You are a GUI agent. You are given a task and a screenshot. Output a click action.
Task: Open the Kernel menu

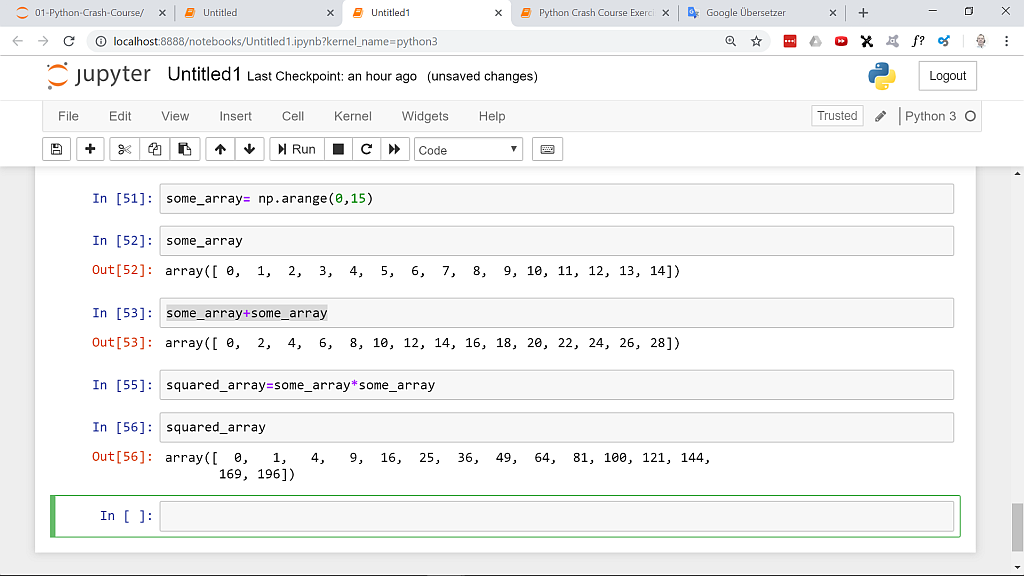click(353, 116)
